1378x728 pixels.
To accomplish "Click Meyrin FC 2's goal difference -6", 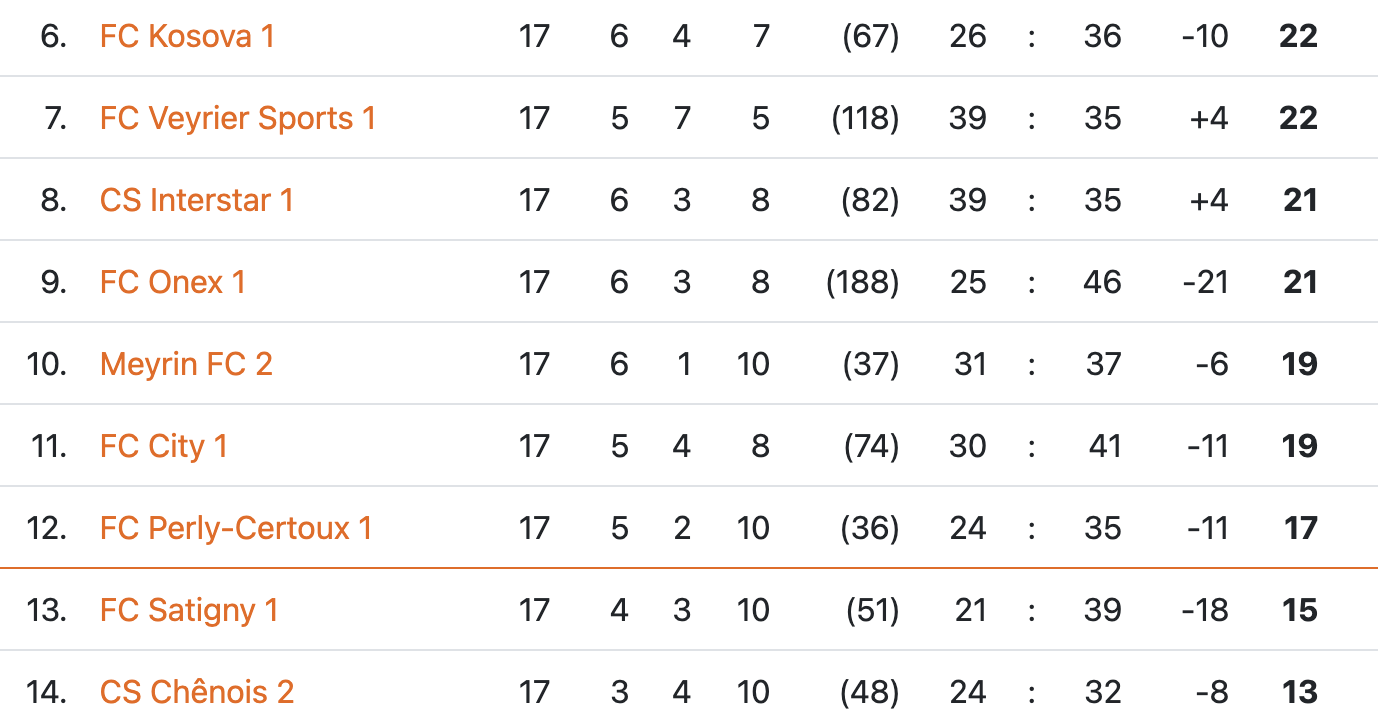I will click(x=1212, y=365).
